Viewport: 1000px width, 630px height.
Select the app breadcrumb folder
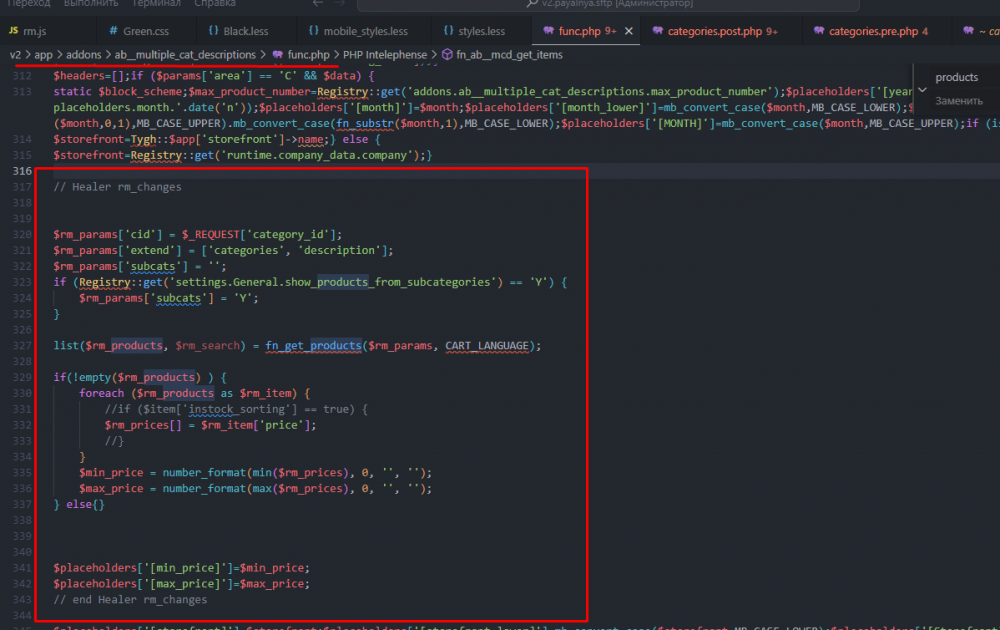click(43, 54)
